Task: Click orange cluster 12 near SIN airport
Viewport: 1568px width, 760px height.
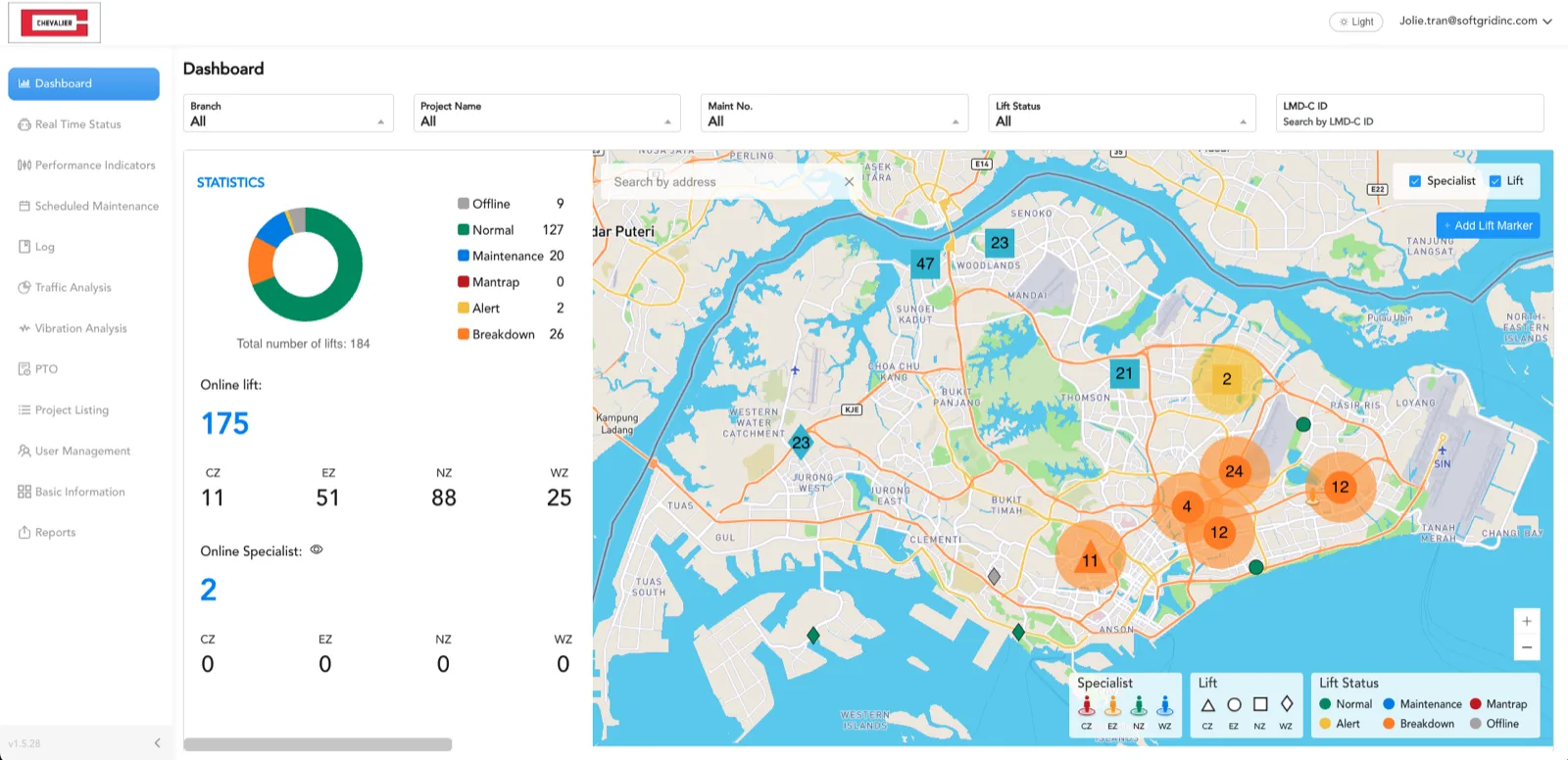Action: 1340,487
